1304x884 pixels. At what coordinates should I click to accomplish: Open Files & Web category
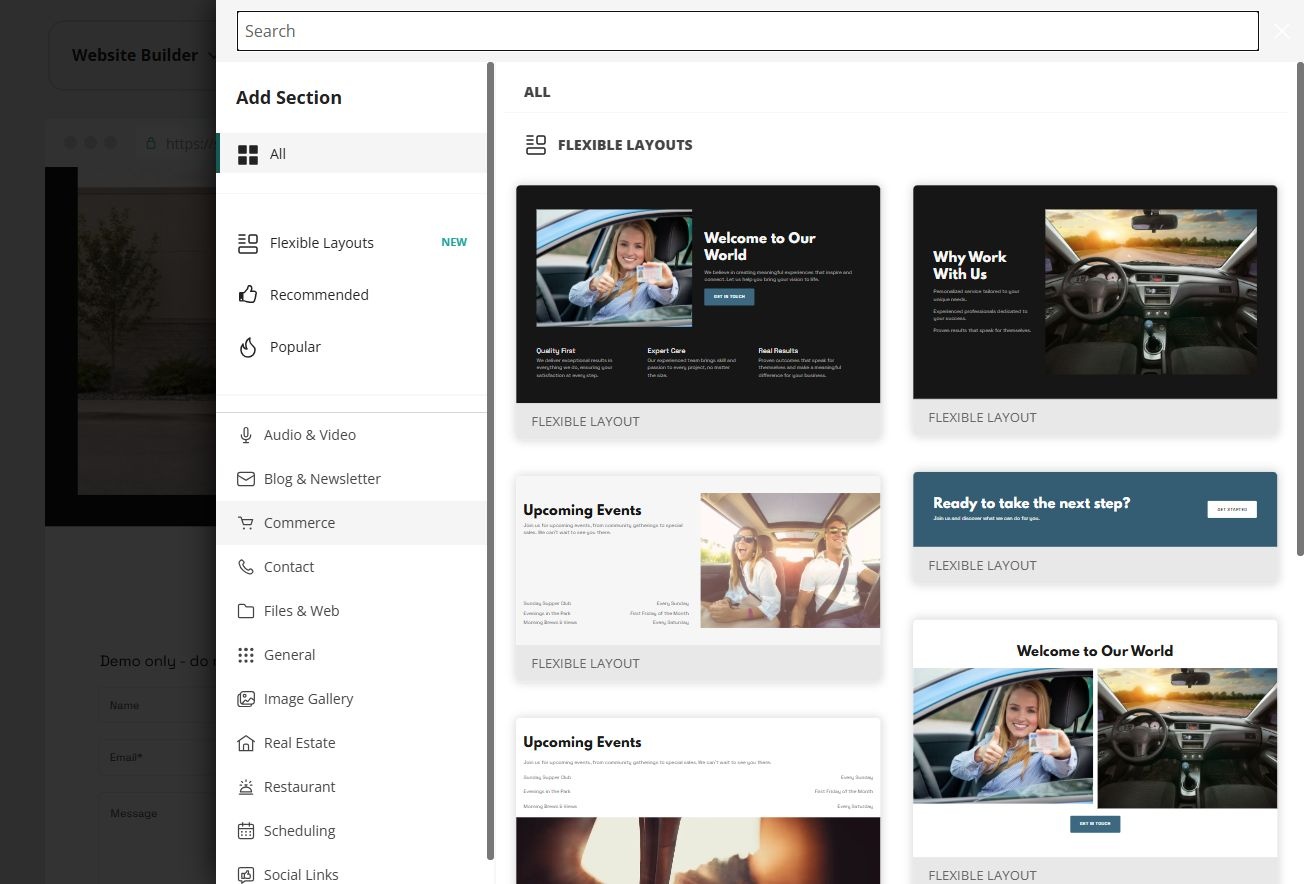352,611
